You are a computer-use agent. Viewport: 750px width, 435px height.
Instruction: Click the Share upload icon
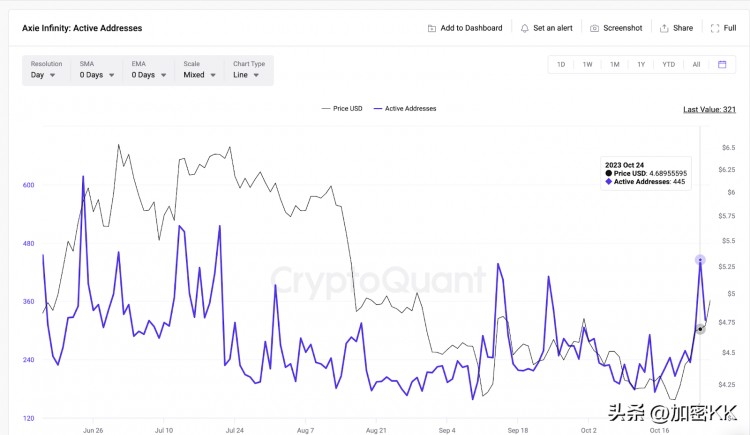(x=664, y=28)
